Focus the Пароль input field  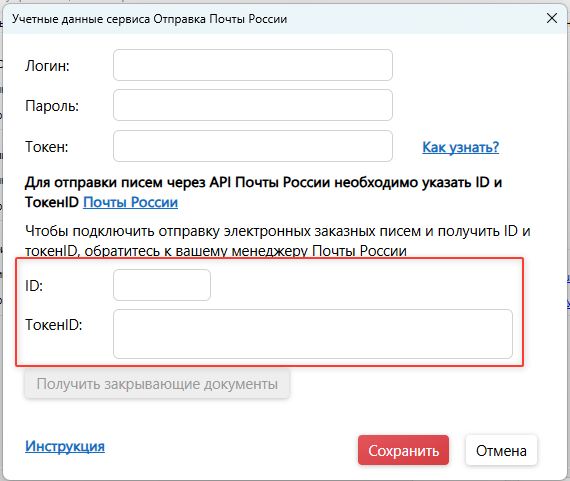point(253,105)
